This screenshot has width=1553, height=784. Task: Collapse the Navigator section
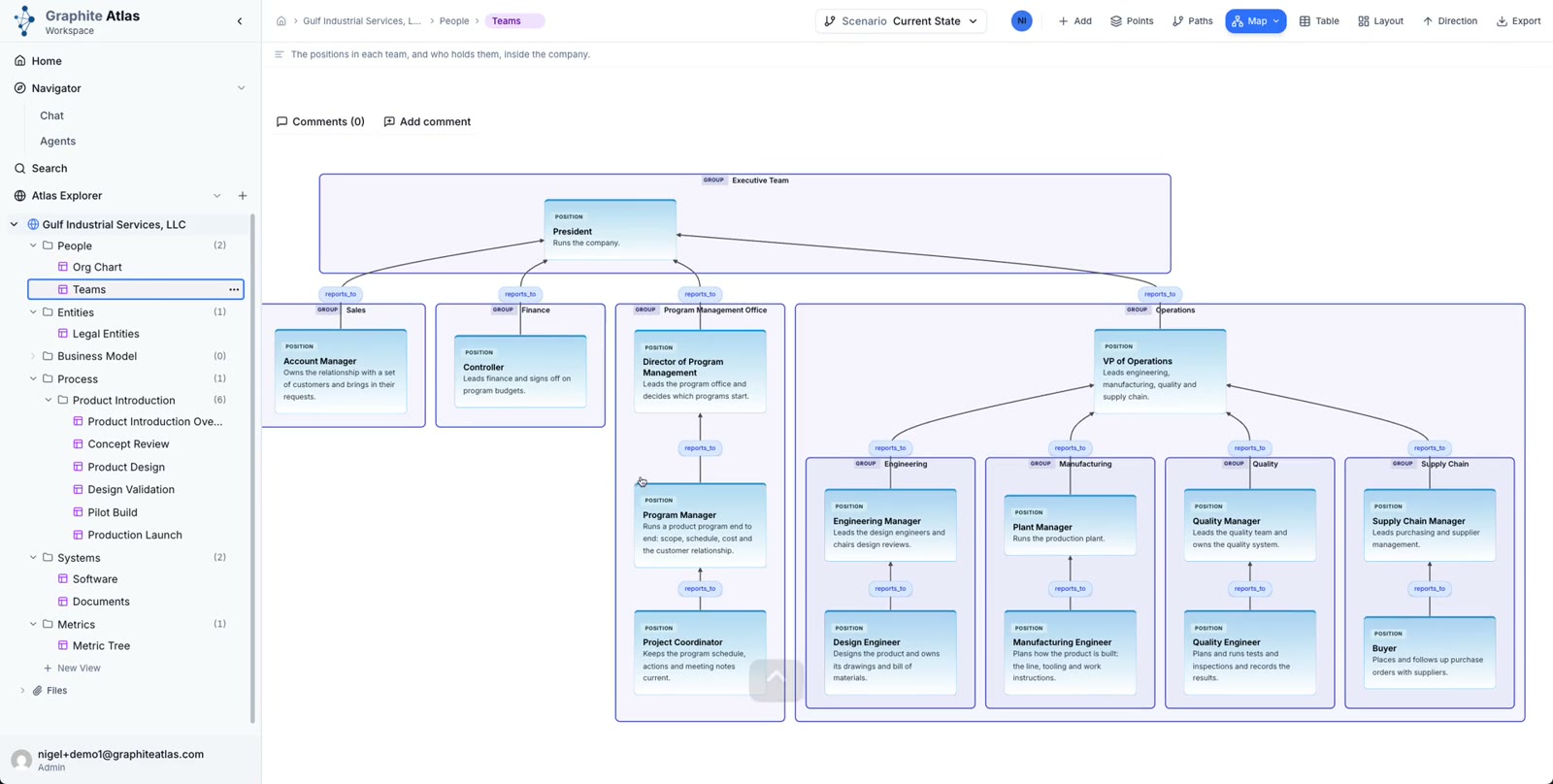coord(241,88)
